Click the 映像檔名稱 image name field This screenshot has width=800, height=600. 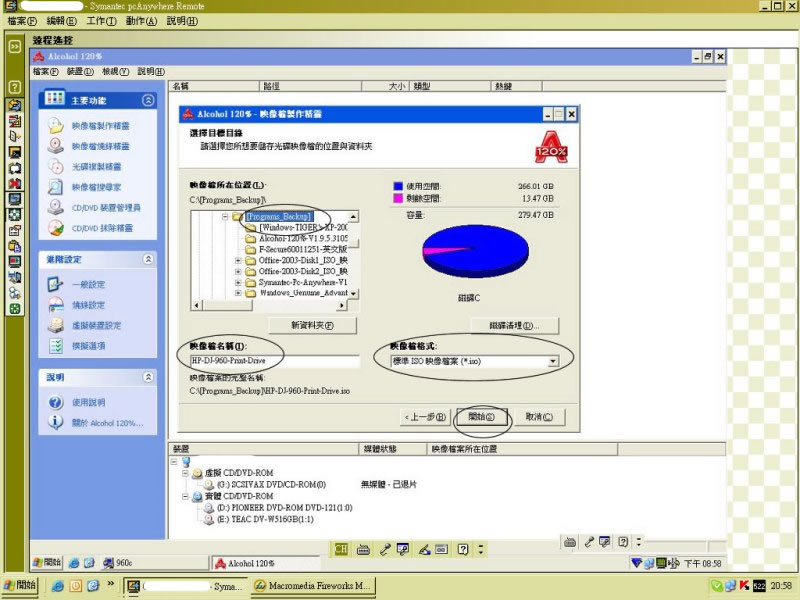[274, 361]
